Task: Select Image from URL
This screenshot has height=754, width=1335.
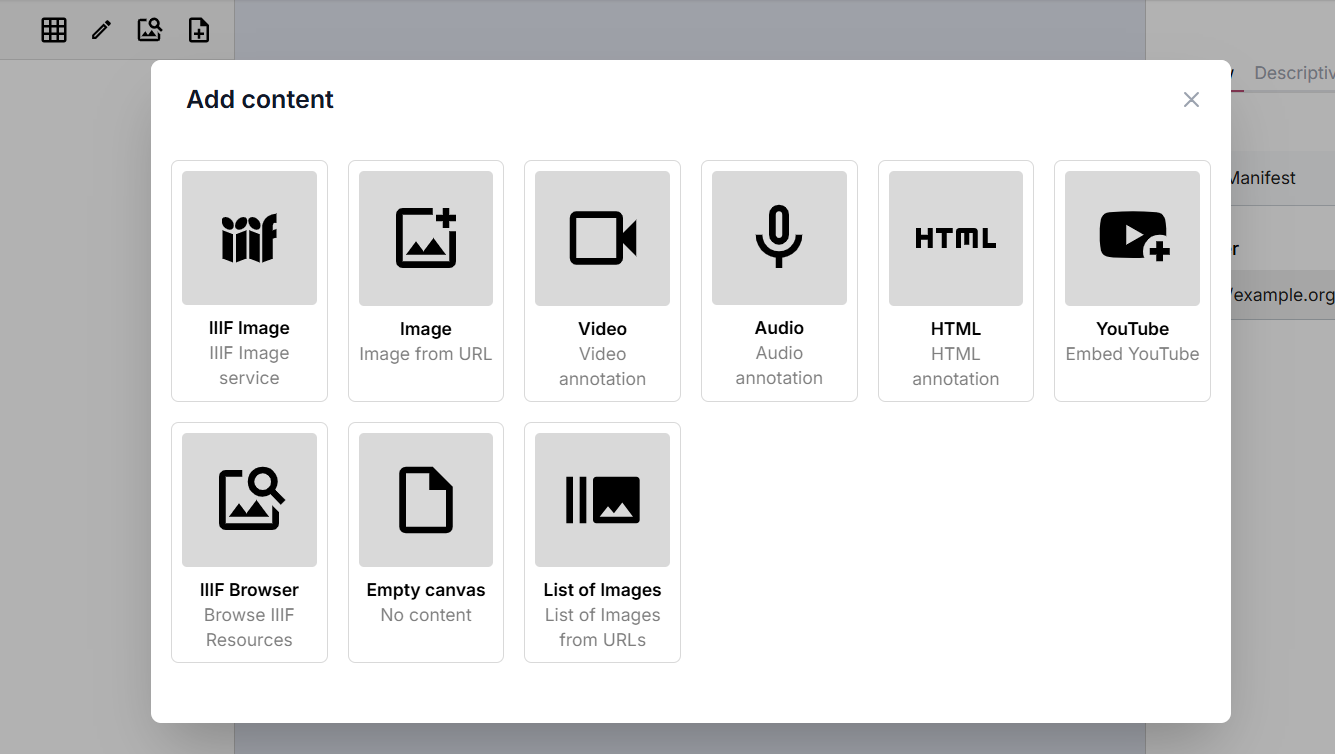Action: (x=425, y=280)
